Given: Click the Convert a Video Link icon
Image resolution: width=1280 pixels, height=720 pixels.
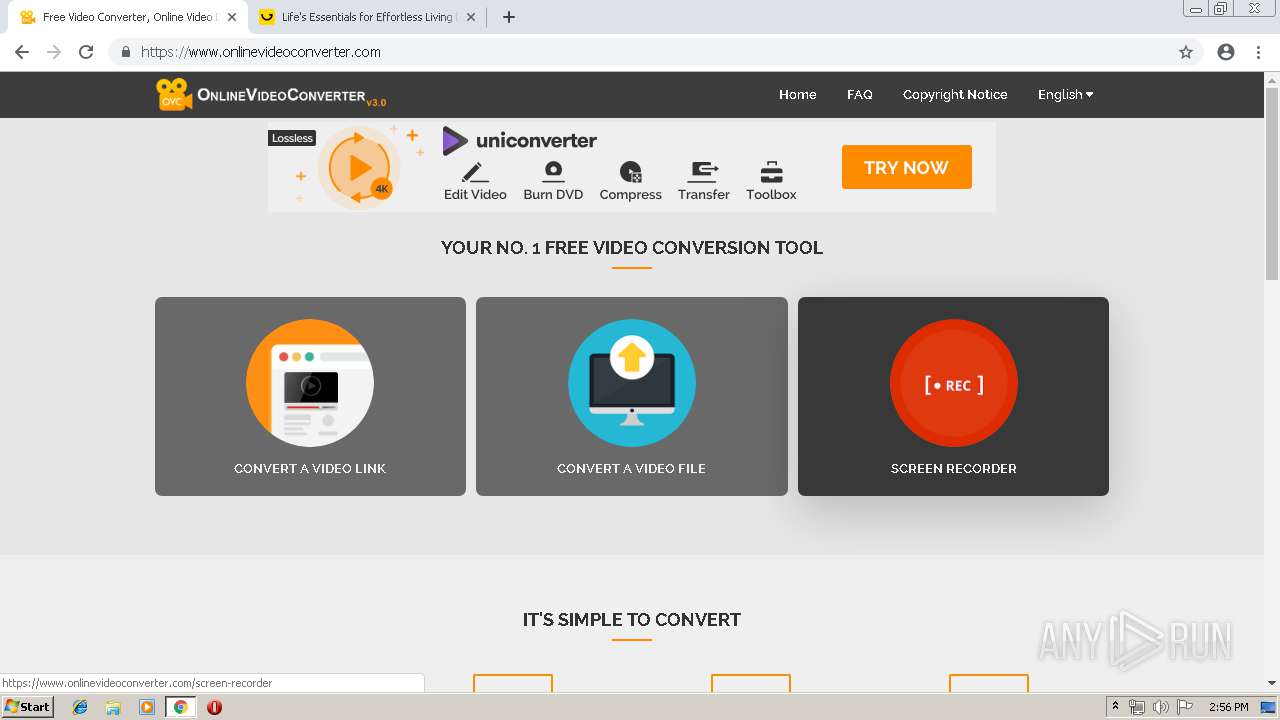Looking at the screenshot, I should coord(310,383).
